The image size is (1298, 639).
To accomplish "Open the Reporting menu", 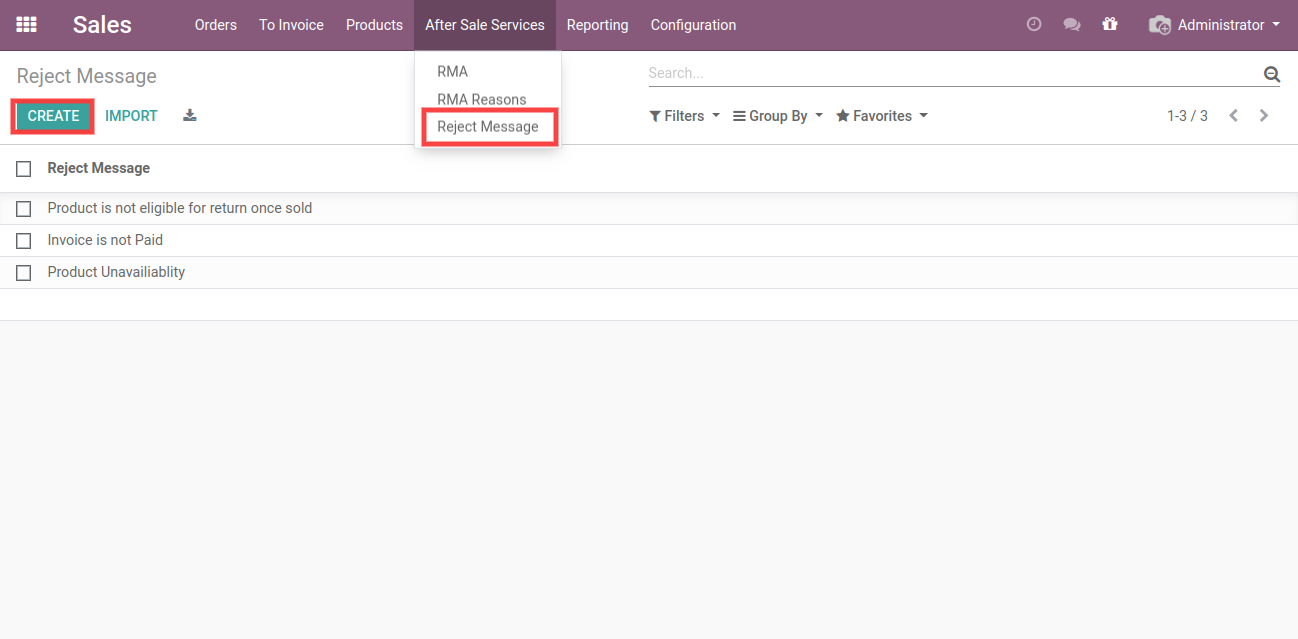I will [597, 25].
